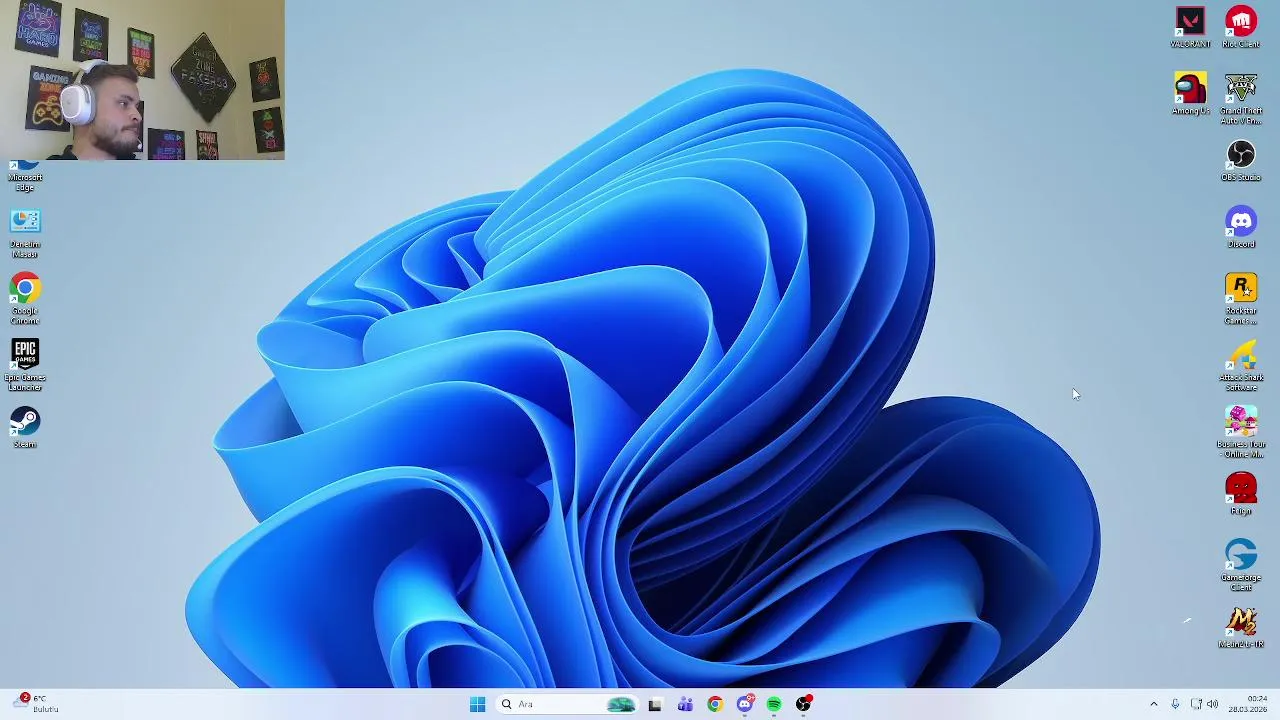Select the Steam desktop shortcut

pos(25,428)
